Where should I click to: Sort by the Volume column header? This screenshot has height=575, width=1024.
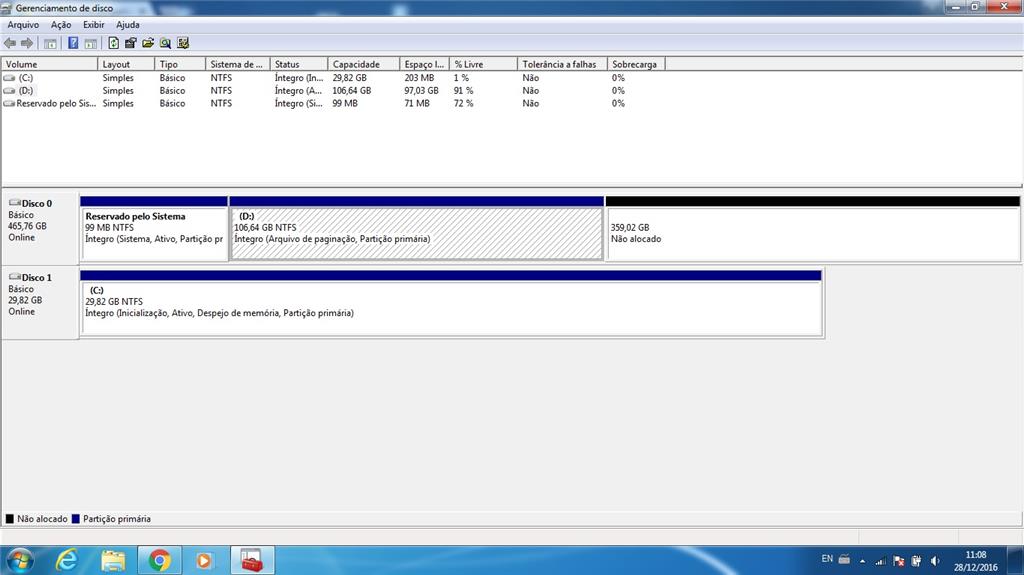coord(49,64)
